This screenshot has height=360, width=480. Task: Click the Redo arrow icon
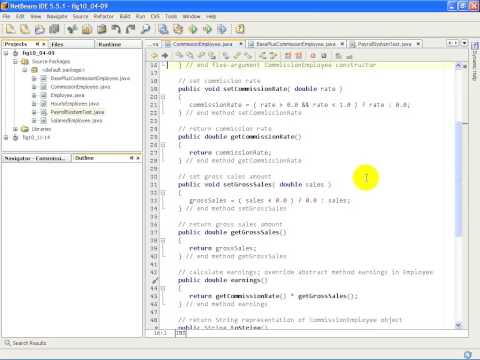(x=130, y=29)
